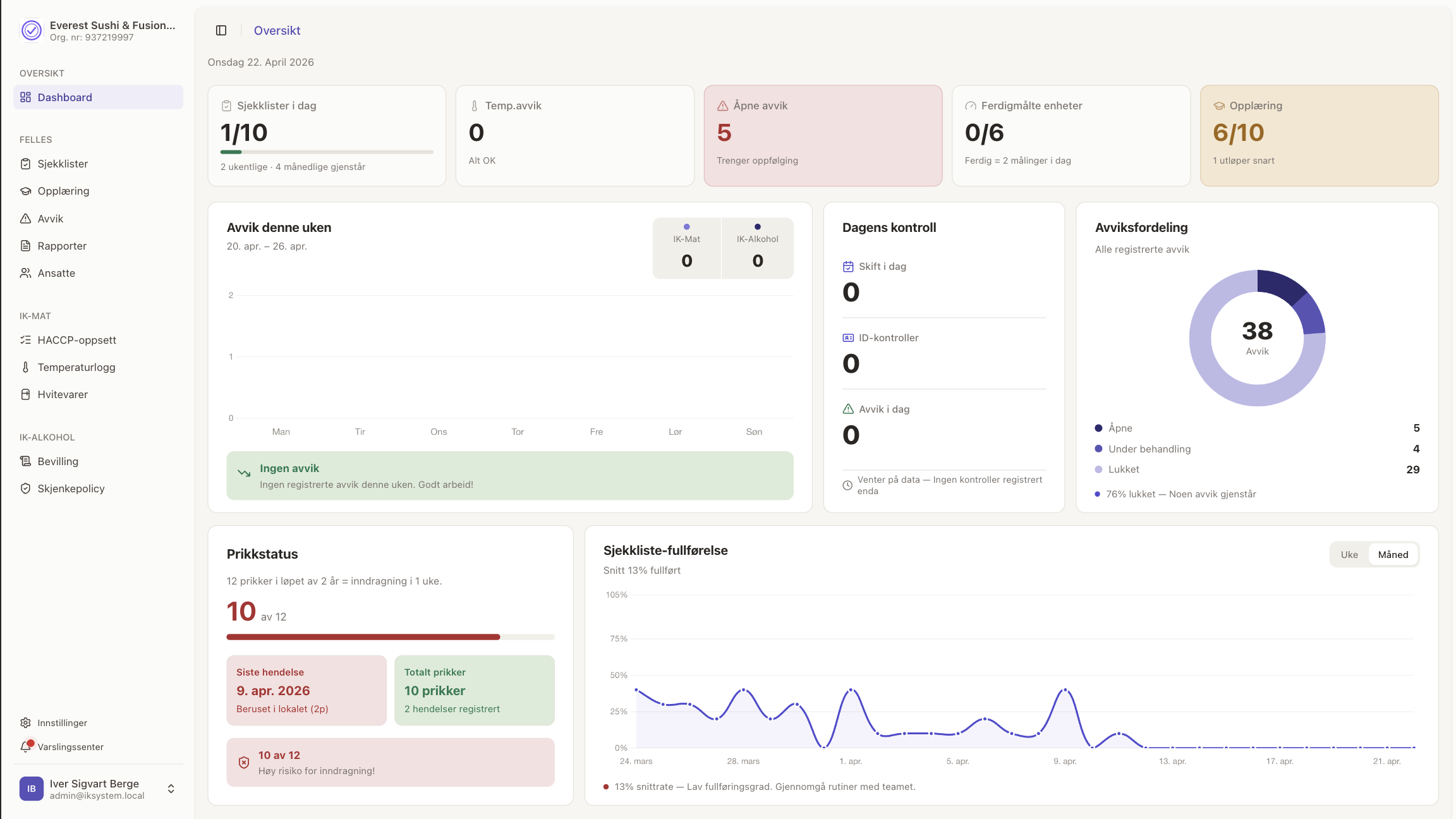Toggle the IK-Mat series in the chart legend
The image size is (1456, 819).
click(x=686, y=248)
